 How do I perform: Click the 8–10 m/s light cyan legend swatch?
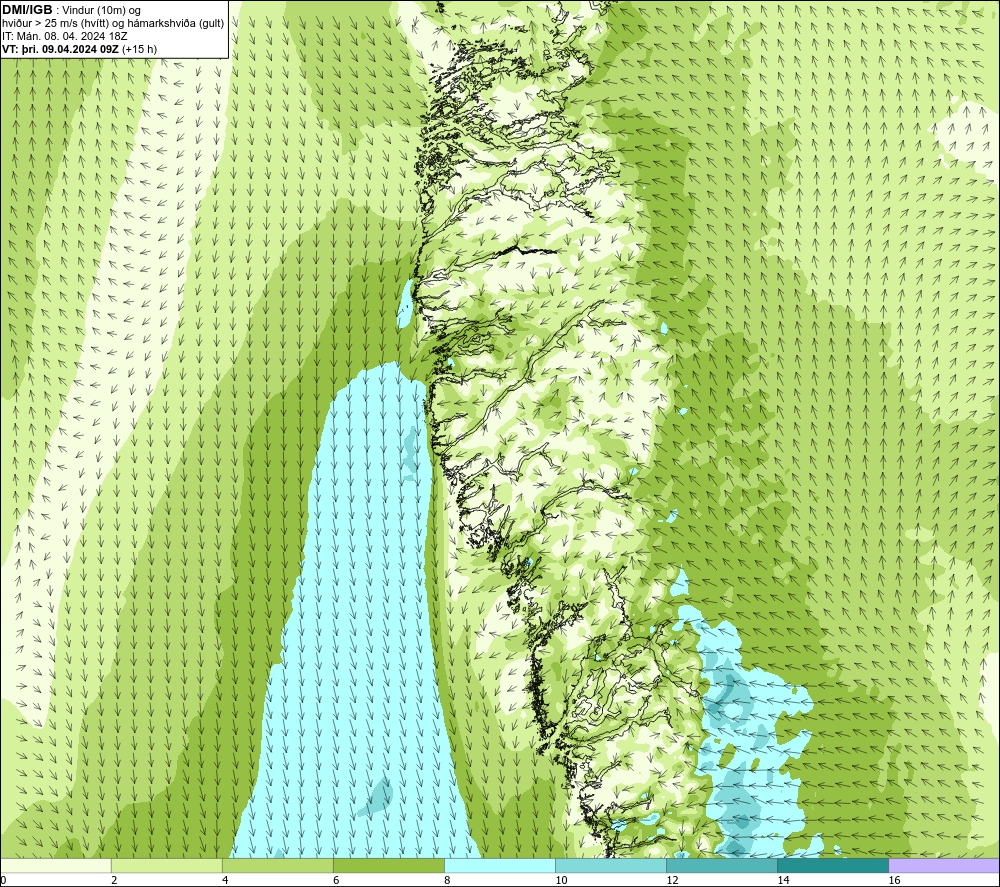pyautogui.click(x=500, y=865)
